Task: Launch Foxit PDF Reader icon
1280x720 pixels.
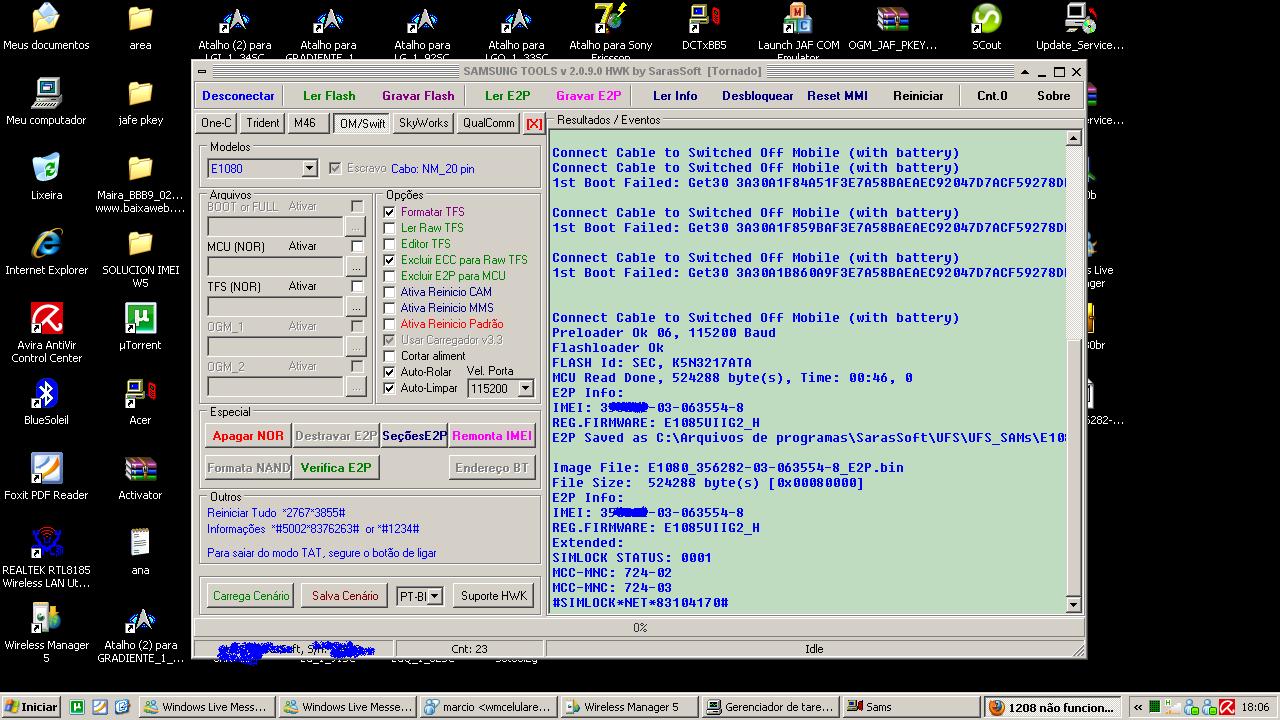Action: [46, 477]
